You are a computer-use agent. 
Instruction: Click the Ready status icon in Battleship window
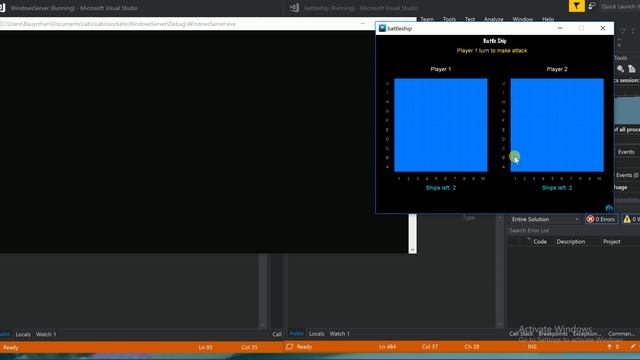click(x=289, y=347)
